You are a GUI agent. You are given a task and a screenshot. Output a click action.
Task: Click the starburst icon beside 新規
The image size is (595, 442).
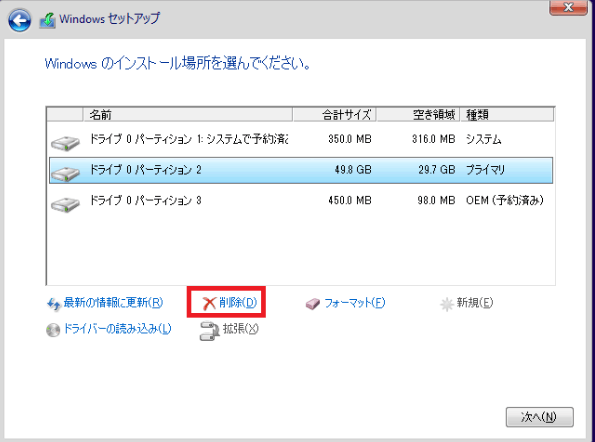[x=447, y=304]
